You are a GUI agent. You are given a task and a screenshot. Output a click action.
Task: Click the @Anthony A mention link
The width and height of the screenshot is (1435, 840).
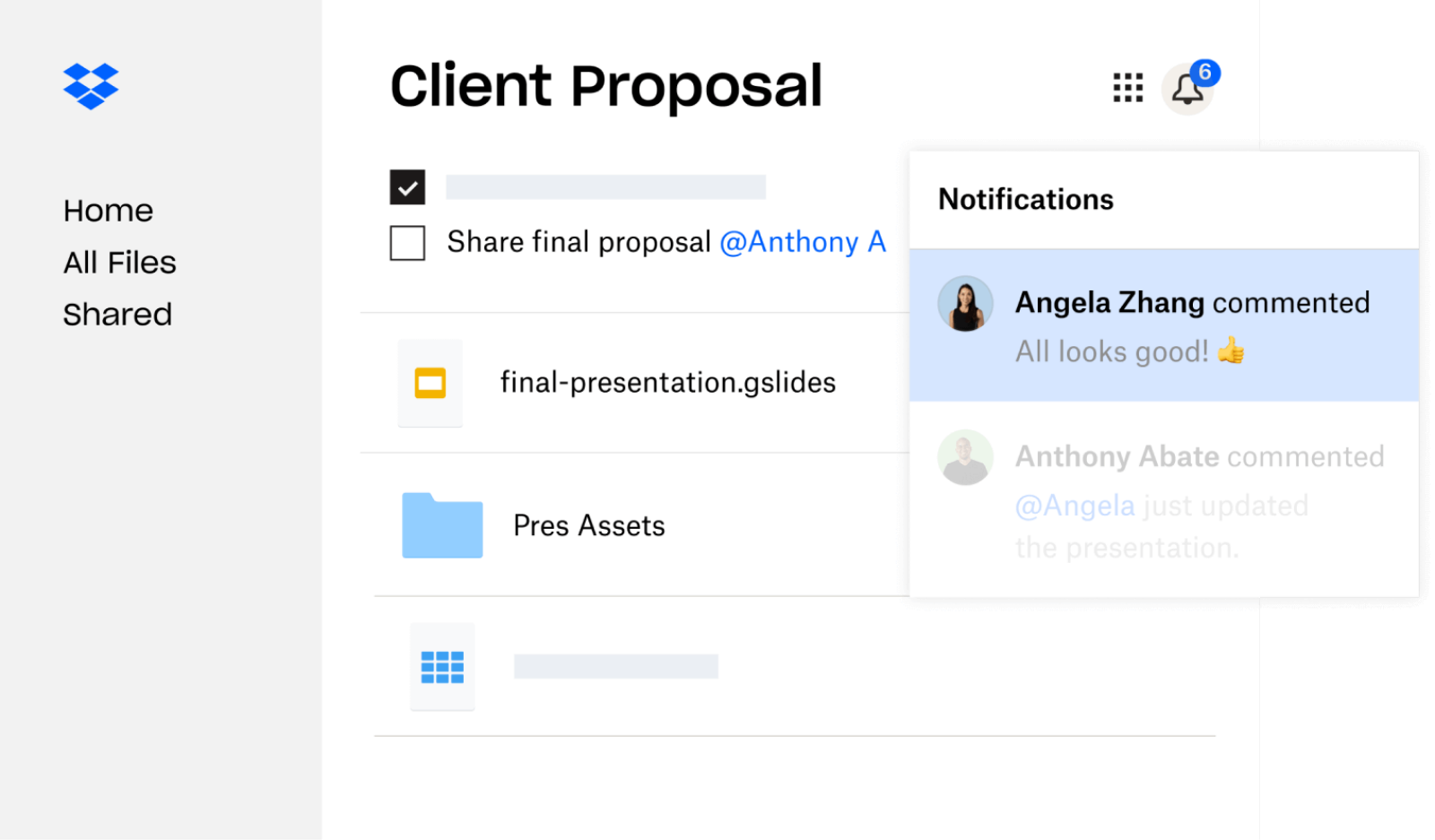tap(803, 241)
